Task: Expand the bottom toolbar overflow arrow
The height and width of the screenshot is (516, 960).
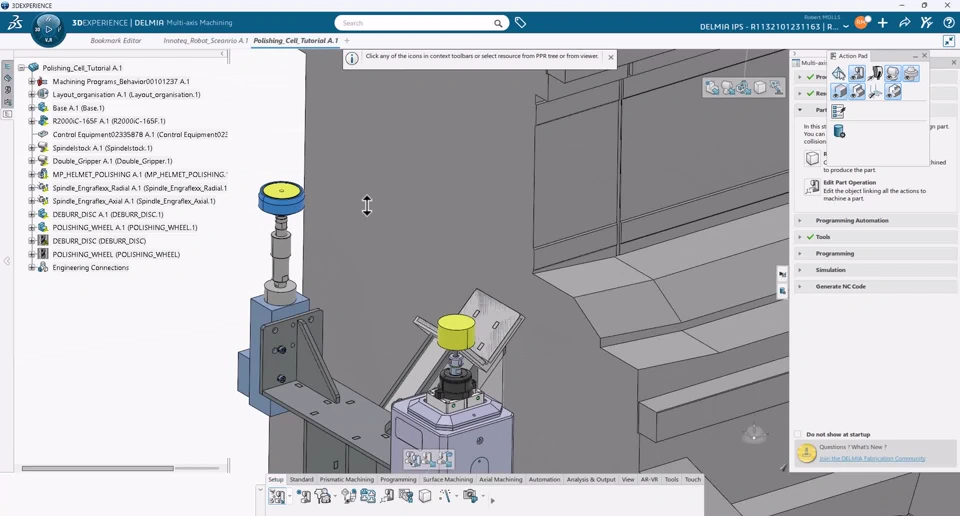Action: (x=492, y=501)
